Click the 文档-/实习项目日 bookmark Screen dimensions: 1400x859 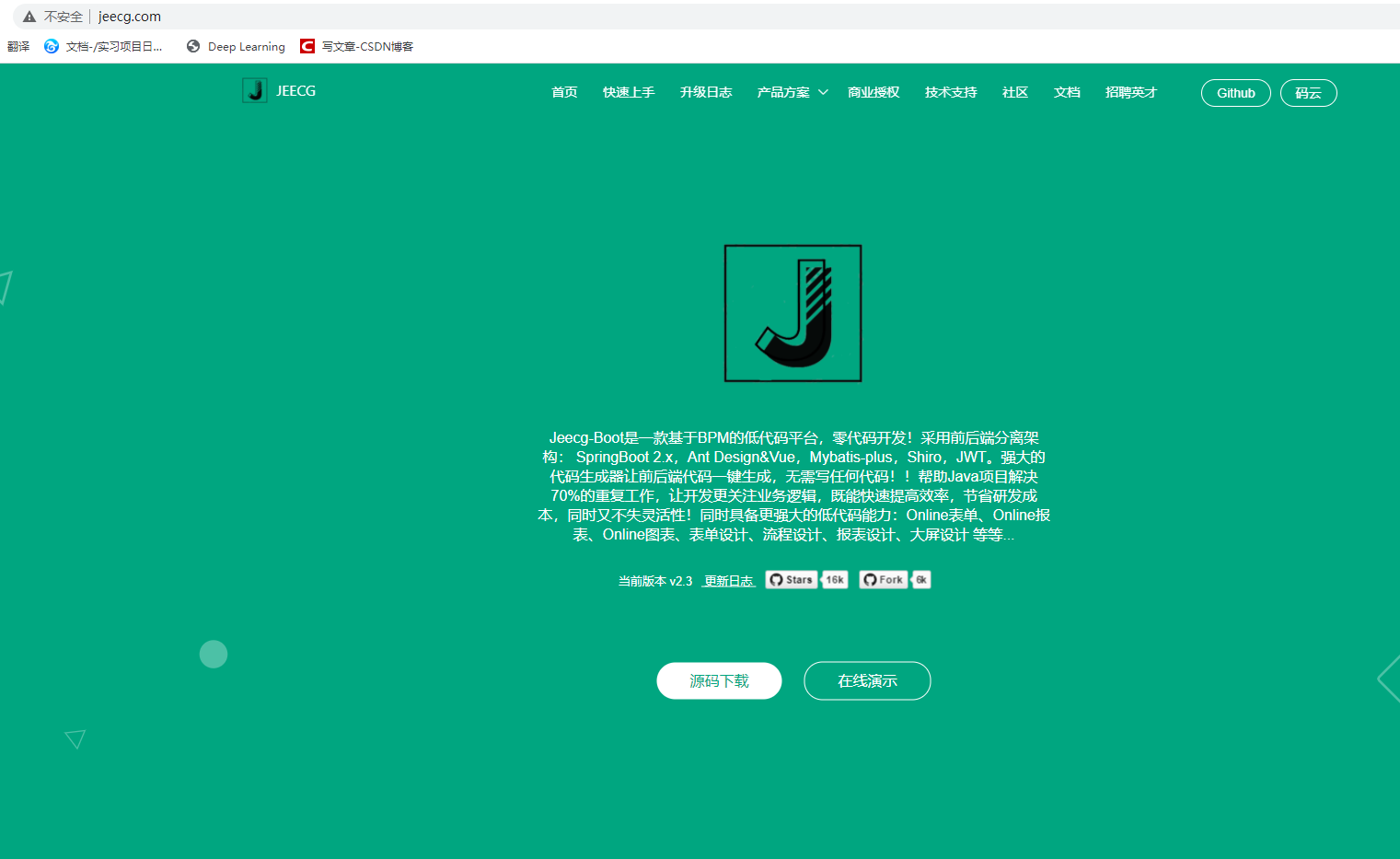click(101, 46)
